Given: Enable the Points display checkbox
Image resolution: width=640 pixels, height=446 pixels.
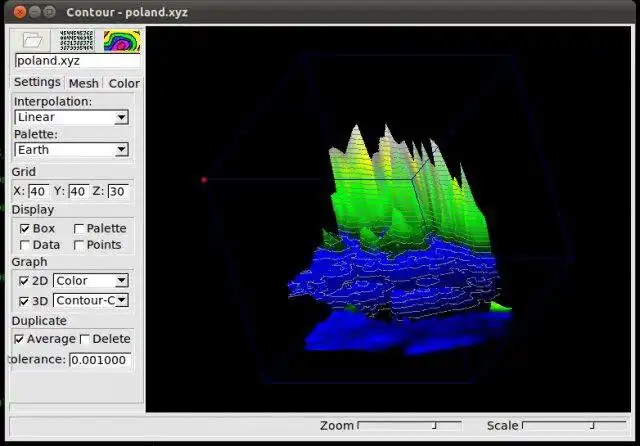Looking at the screenshot, I should pyautogui.click(x=79, y=245).
